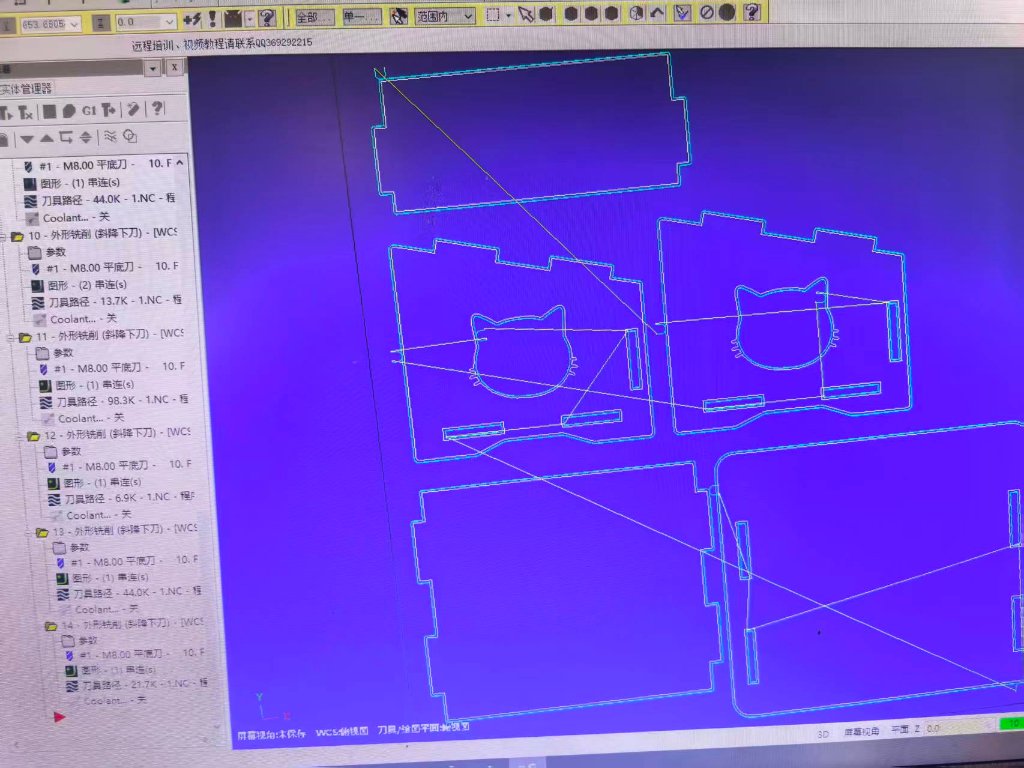Collapse operation 12 外形铣削 folder
This screenshot has height=768, width=1024.
tap(18, 436)
